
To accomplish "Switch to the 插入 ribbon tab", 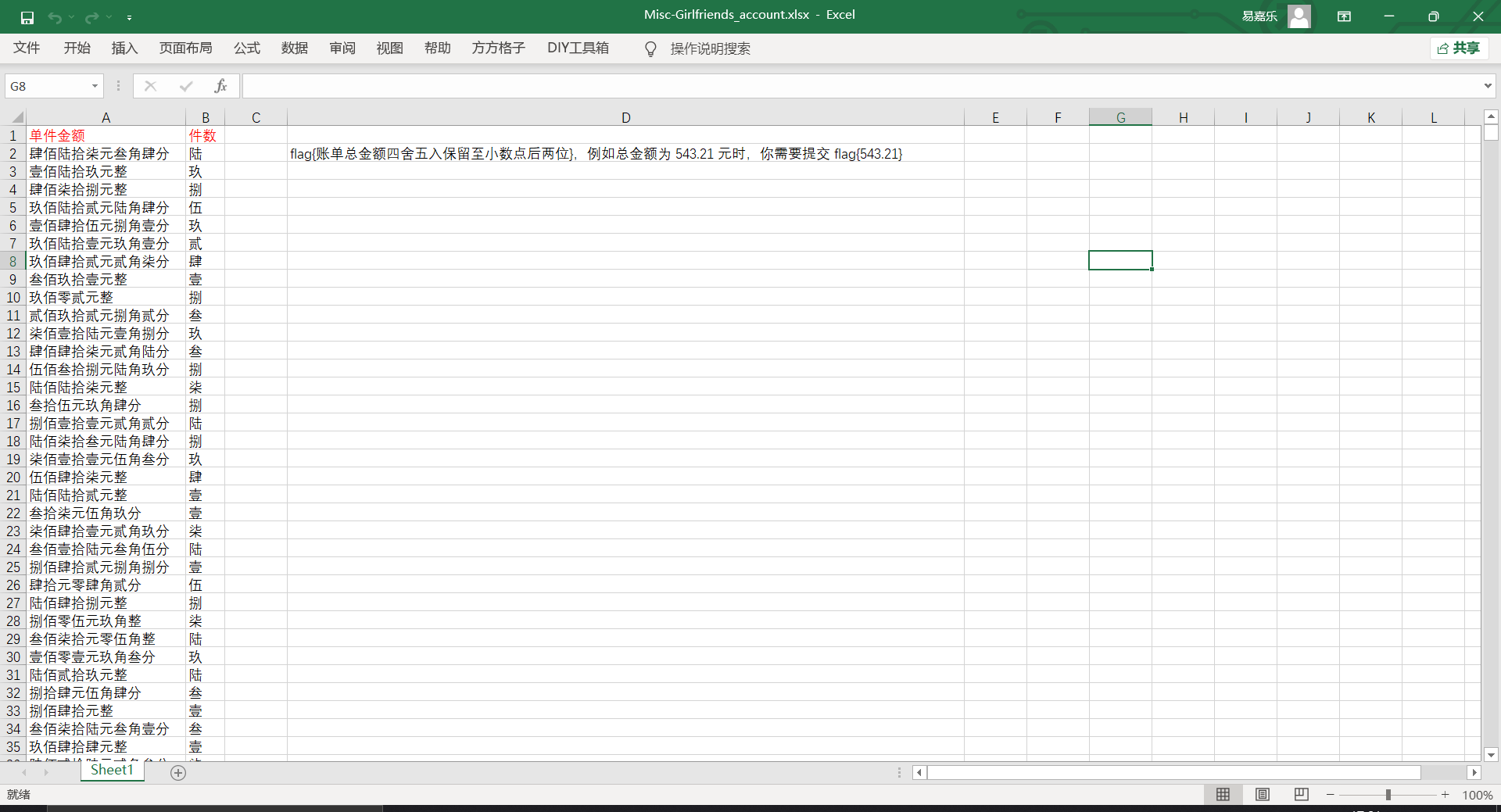I will 124,48.
